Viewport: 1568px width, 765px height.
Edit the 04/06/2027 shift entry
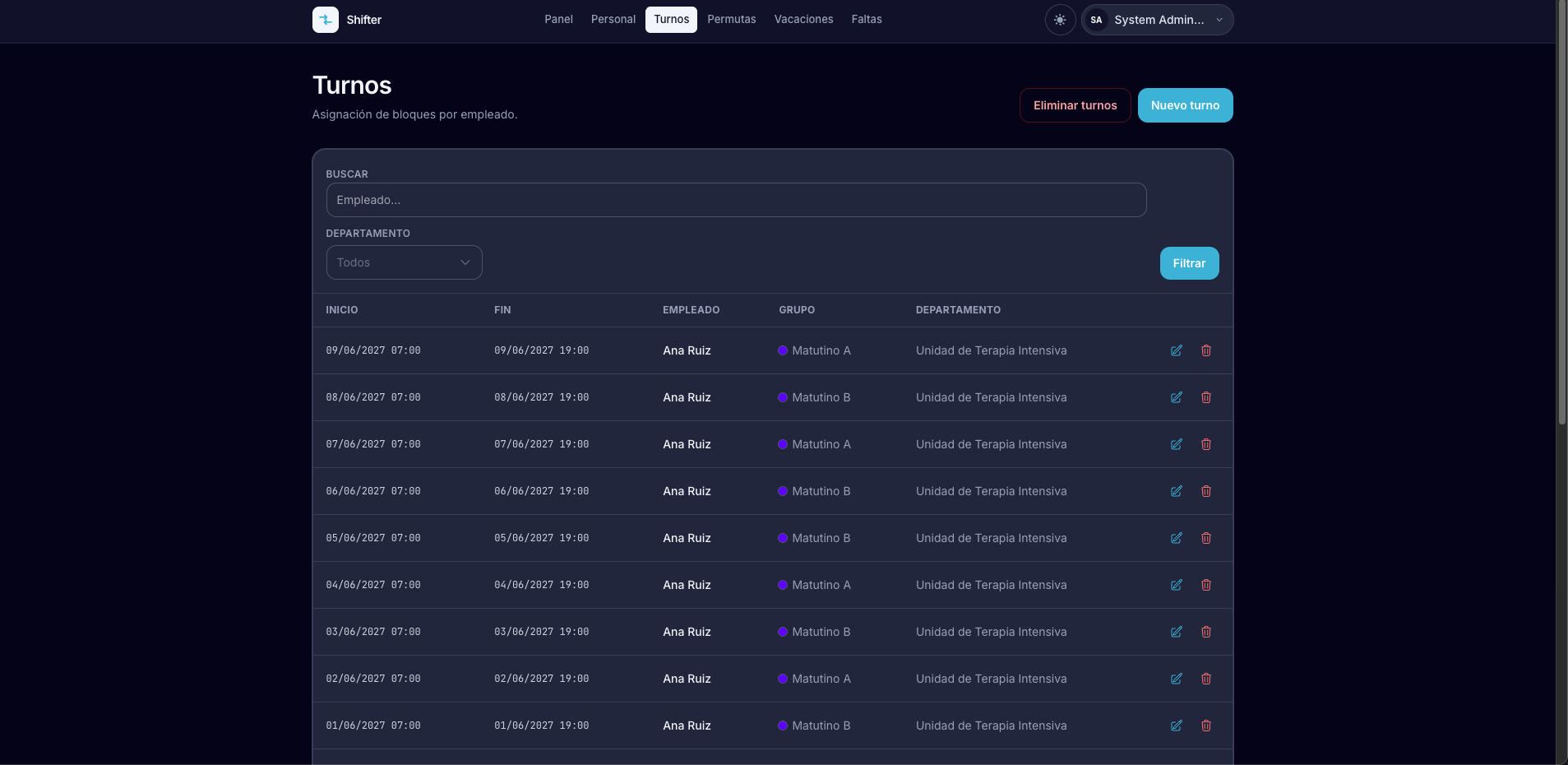[1177, 585]
